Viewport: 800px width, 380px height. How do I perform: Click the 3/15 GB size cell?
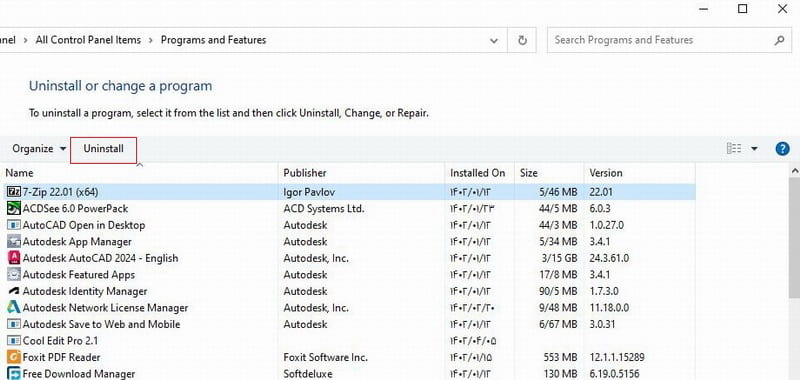coord(560,258)
